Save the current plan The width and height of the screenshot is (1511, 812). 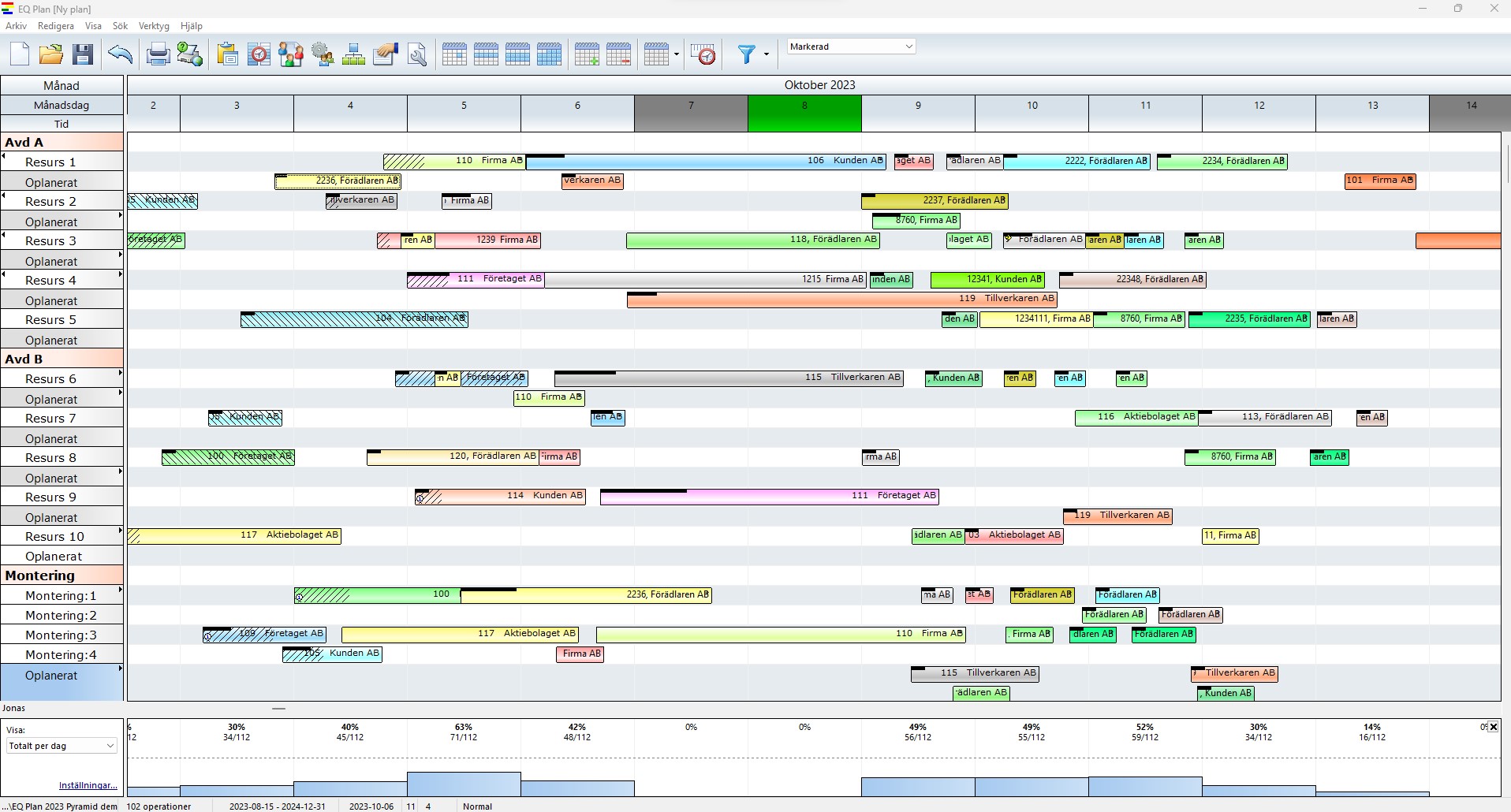[83, 54]
